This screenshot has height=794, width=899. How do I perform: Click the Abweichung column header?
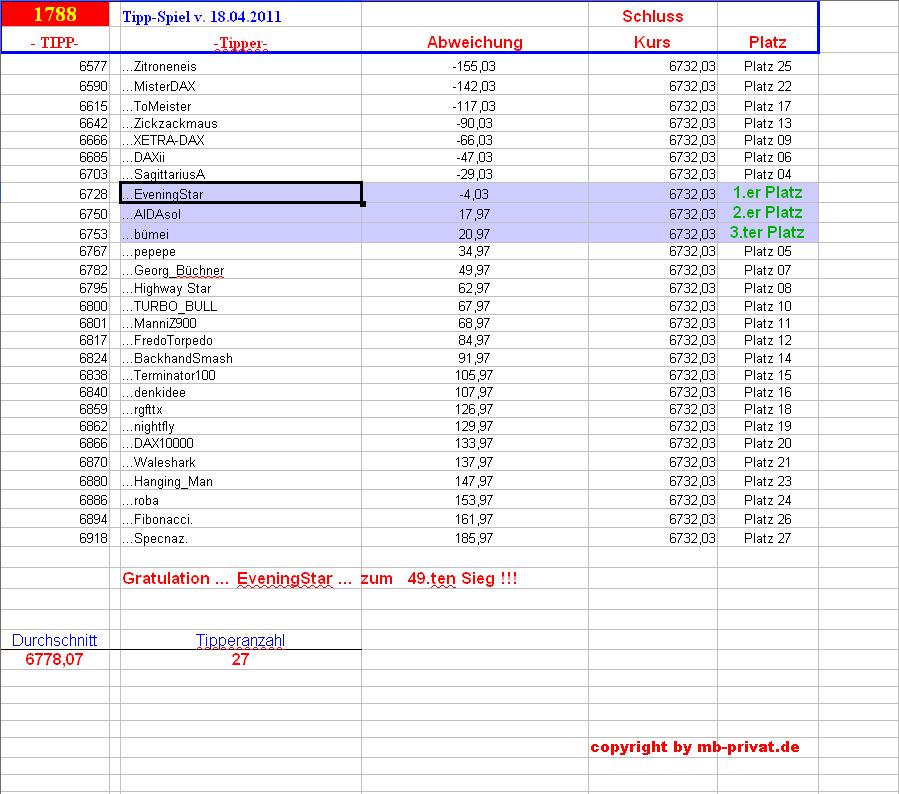(x=475, y=42)
